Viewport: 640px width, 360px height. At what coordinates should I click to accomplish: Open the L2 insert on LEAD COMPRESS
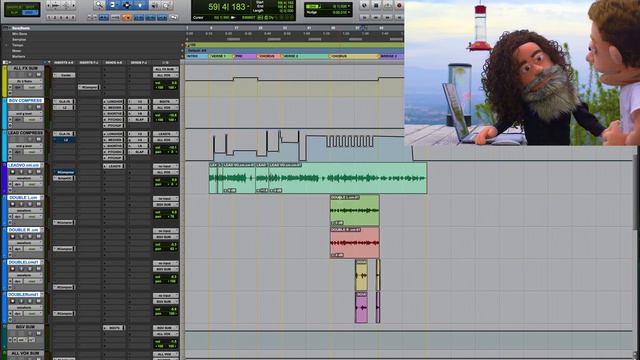click(64, 140)
